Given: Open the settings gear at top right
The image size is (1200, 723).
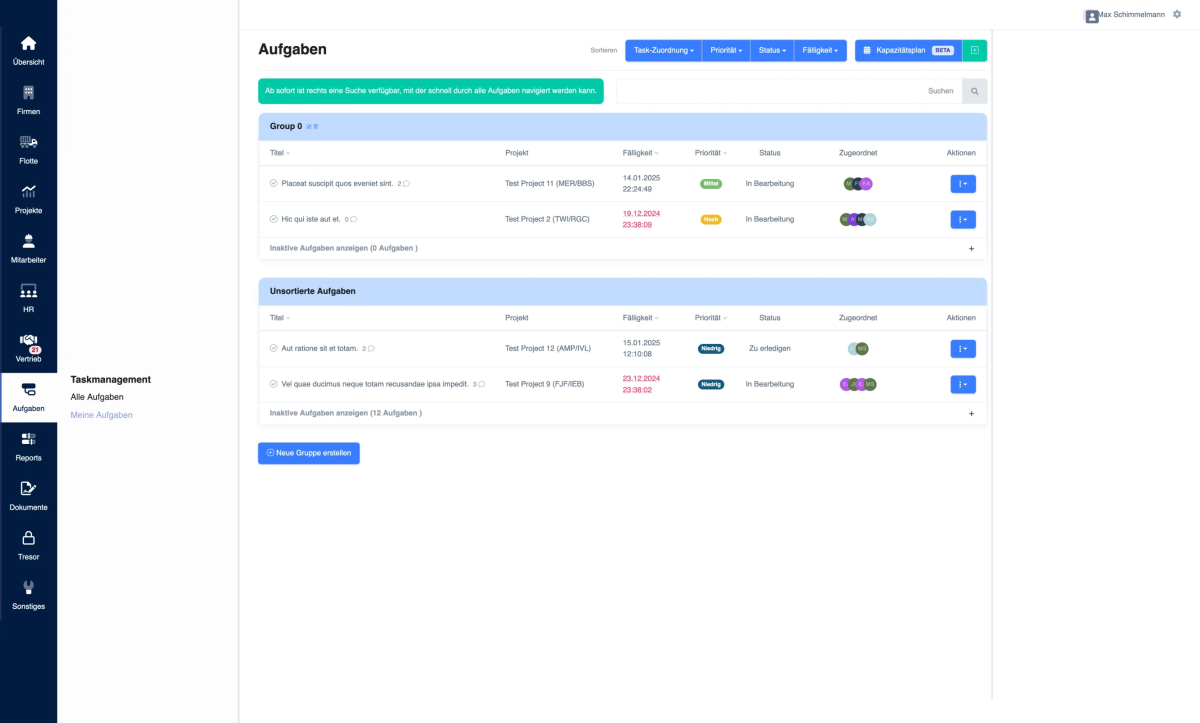Looking at the screenshot, I should (x=1176, y=14).
